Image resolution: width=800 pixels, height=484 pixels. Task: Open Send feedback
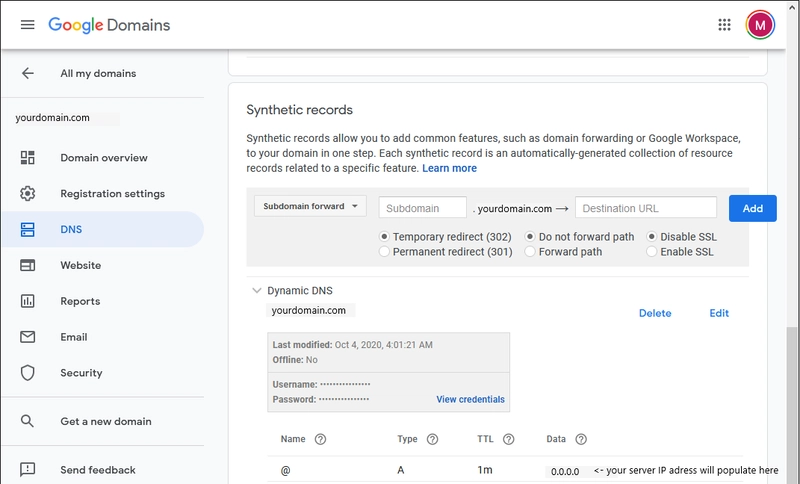point(98,470)
